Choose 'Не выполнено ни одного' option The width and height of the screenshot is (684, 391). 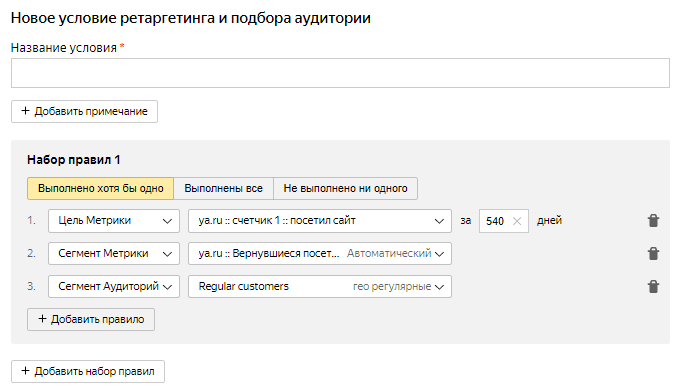[345, 188]
